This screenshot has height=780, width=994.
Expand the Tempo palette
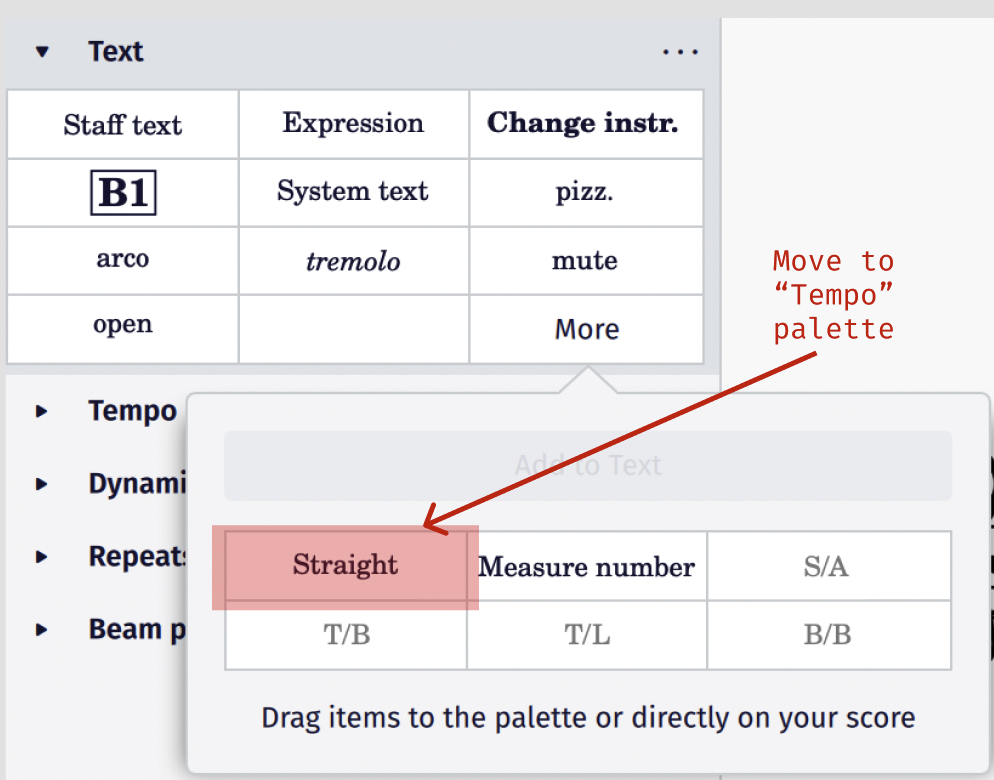(x=42, y=410)
